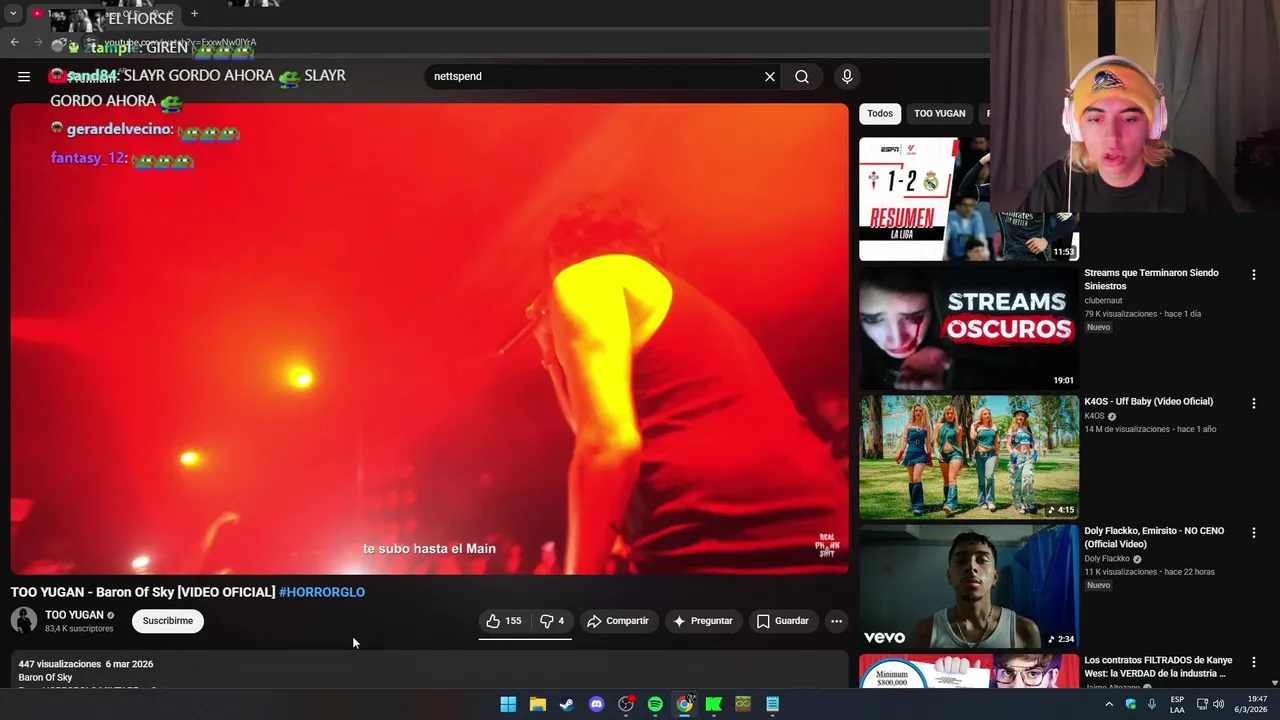This screenshot has width=1280, height=720.
Task: Open title Streams que Terminaron Siendo Siniestros
Action: pyautogui.click(x=1151, y=279)
